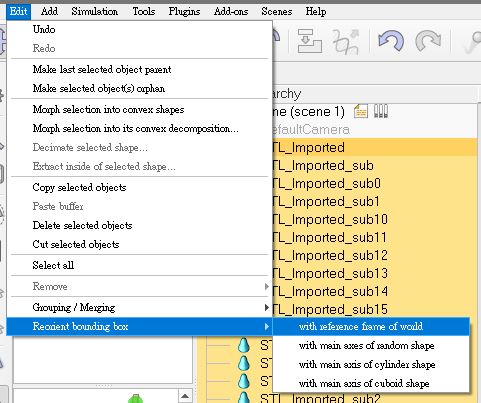Click the small up arrow button at bottom
This screenshot has width=481, height=403.
click(x=185, y=396)
